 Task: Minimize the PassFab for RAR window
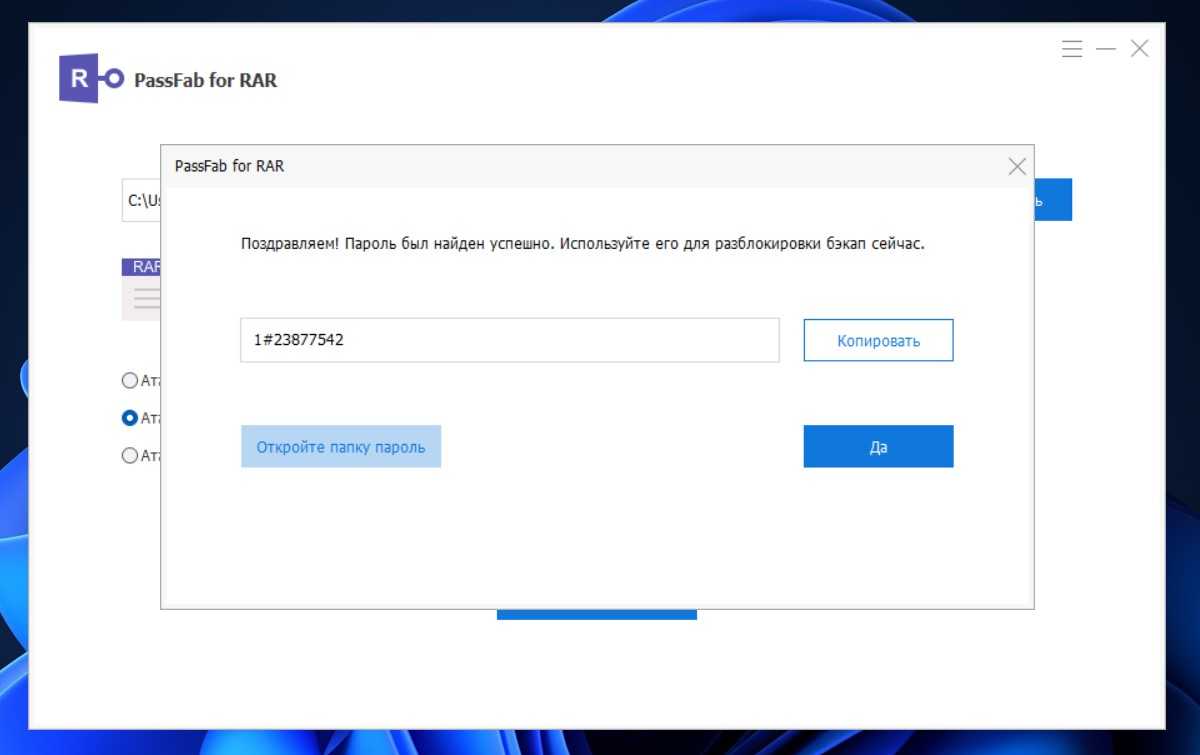[1105, 49]
